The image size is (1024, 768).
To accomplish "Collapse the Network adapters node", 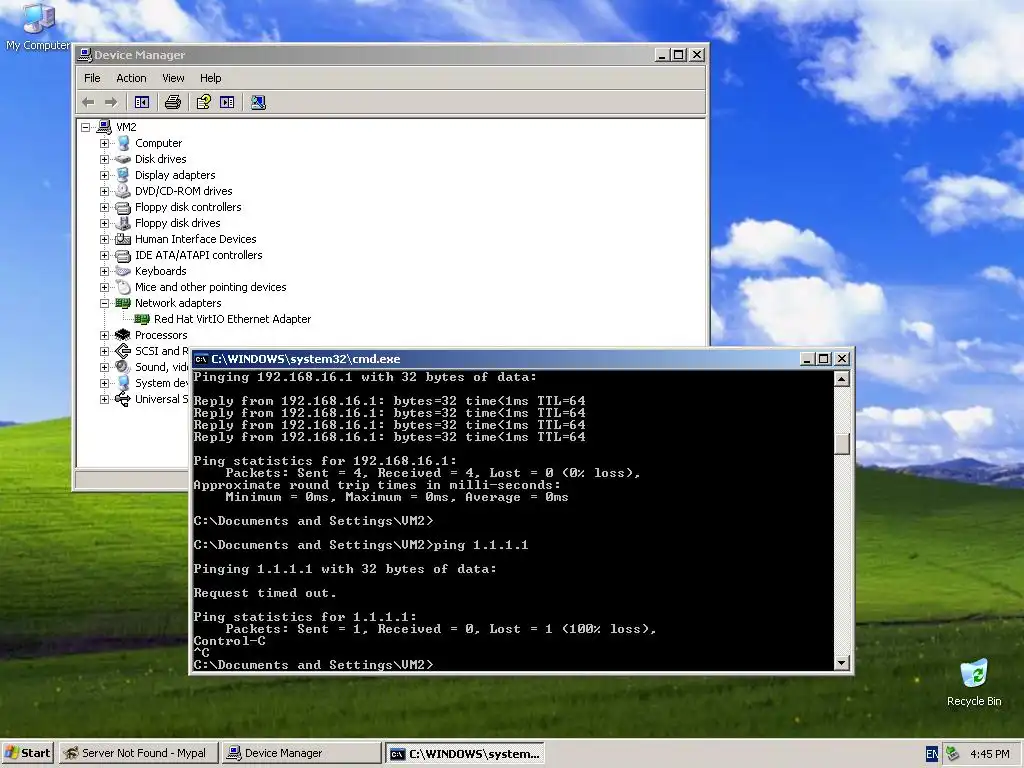I will tap(104, 303).
